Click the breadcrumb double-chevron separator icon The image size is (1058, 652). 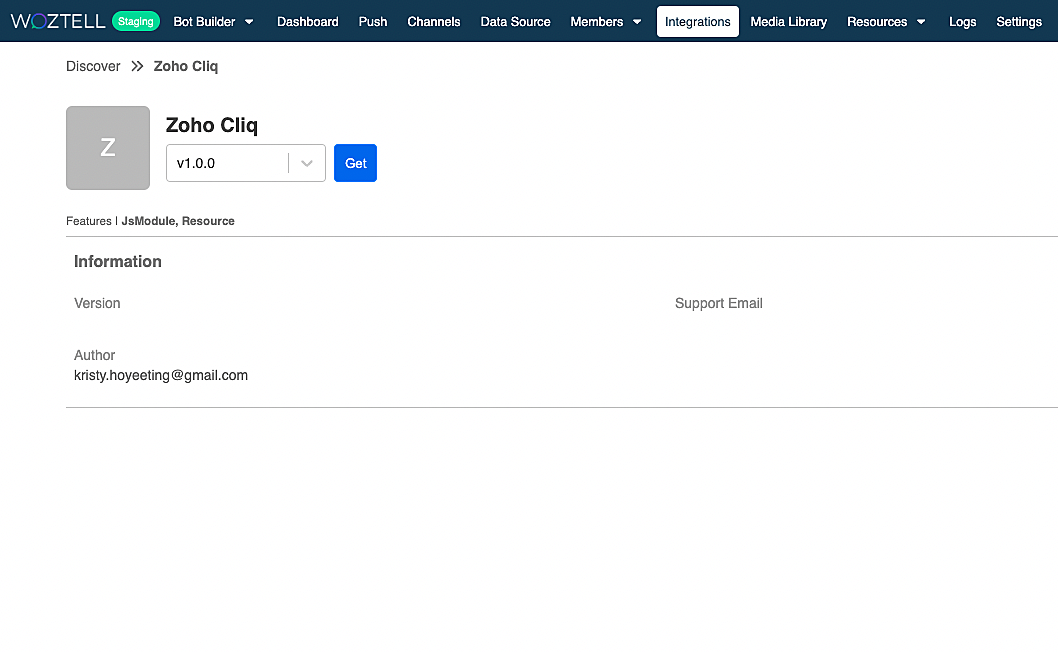(137, 66)
